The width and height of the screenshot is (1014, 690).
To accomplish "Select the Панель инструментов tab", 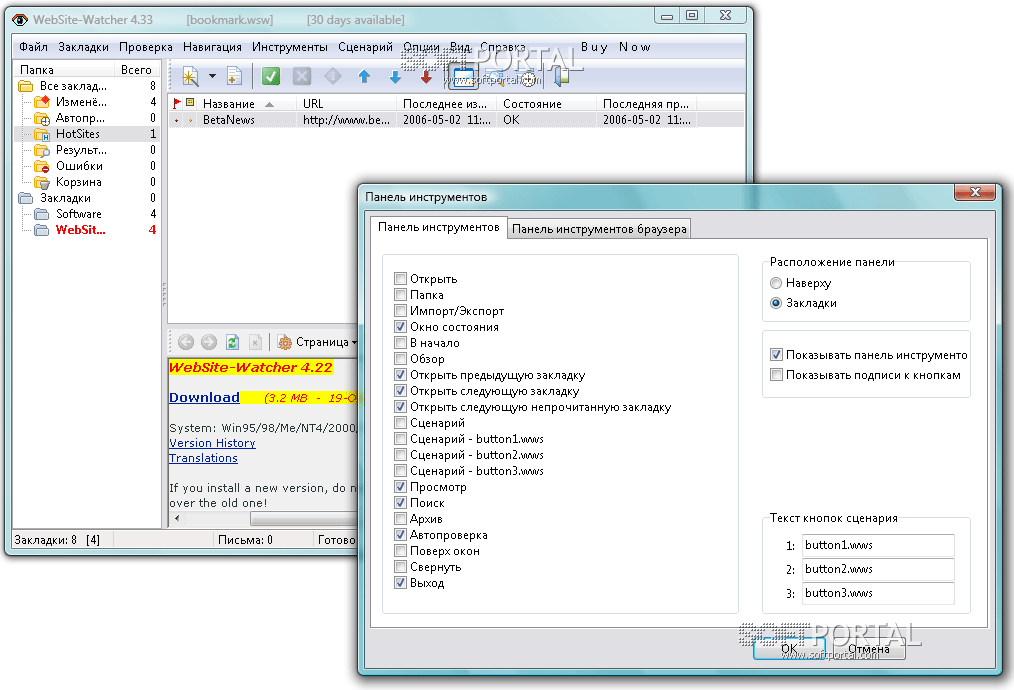I will click(438, 227).
